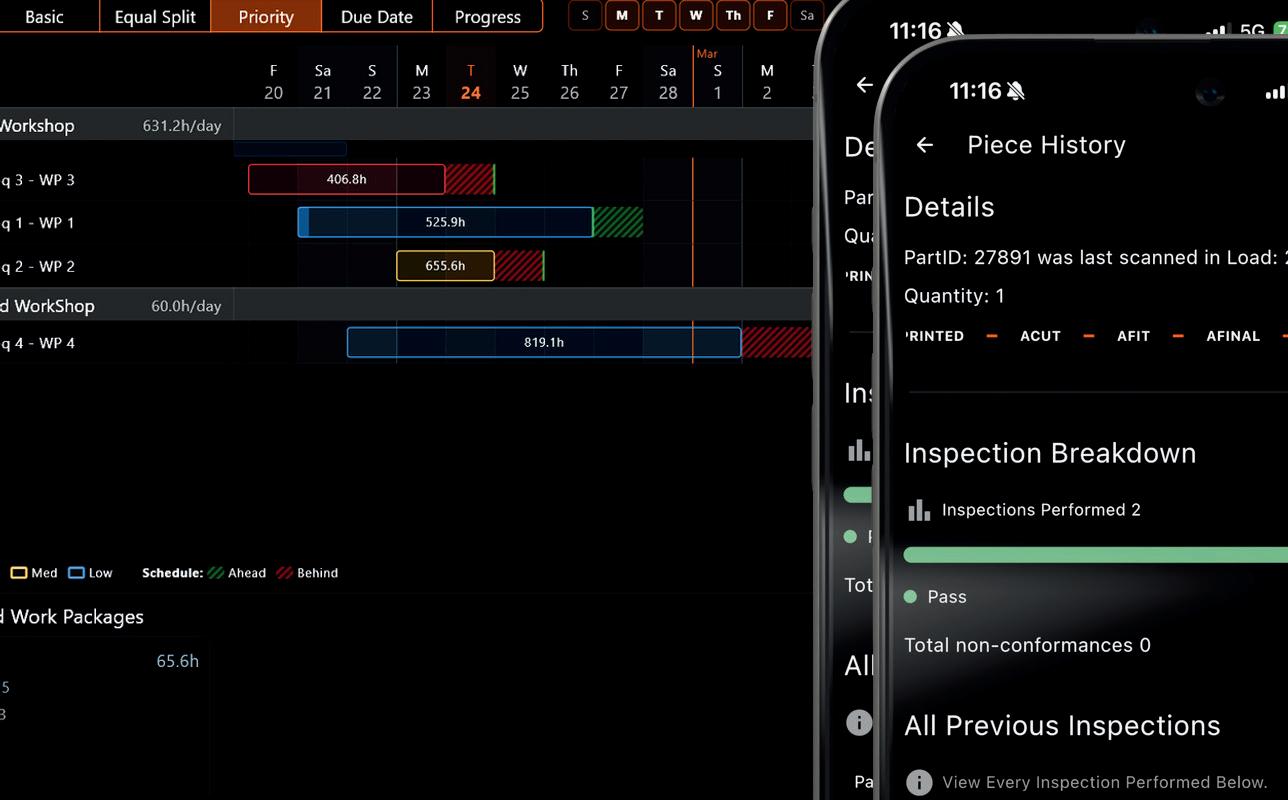Image resolution: width=1288 pixels, height=800 pixels.
Task: Tap the PRINTED stage in the piece timeline
Action: [934, 336]
